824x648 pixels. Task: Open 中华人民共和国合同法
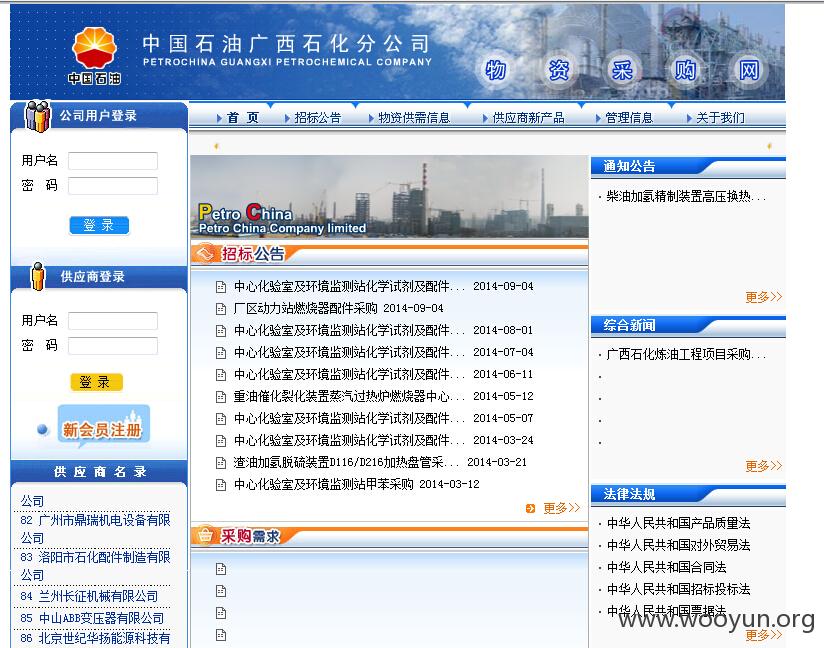click(x=666, y=568)
